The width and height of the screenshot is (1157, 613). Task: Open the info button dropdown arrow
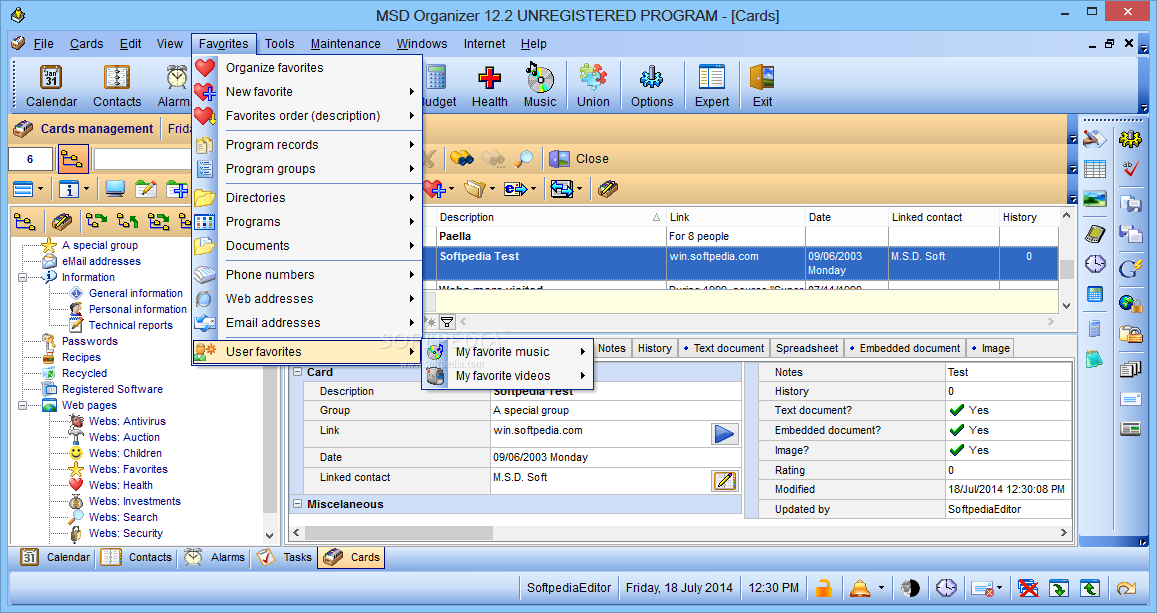(x=86, y=190)
